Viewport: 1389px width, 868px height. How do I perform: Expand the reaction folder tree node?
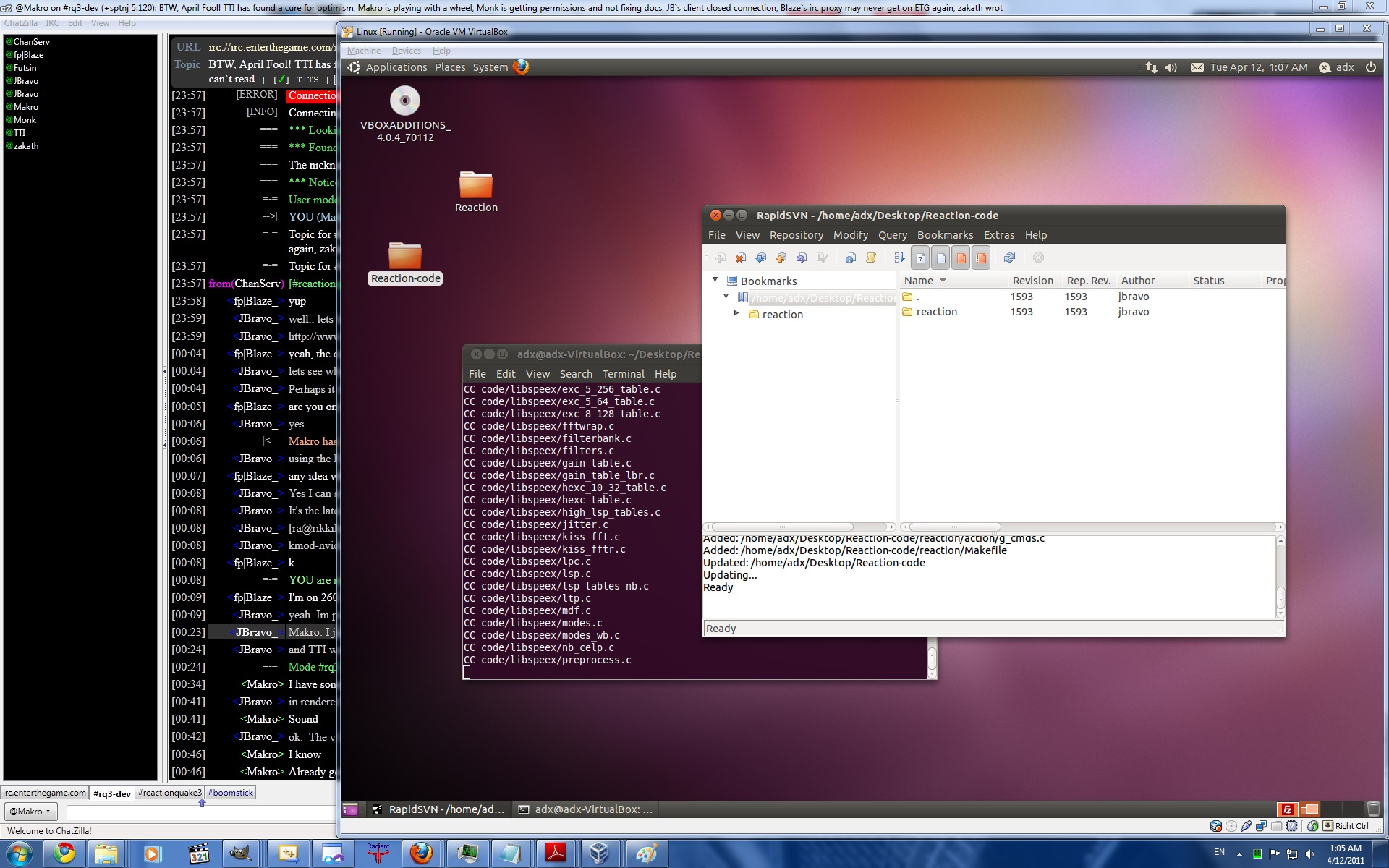pos(736,314)
